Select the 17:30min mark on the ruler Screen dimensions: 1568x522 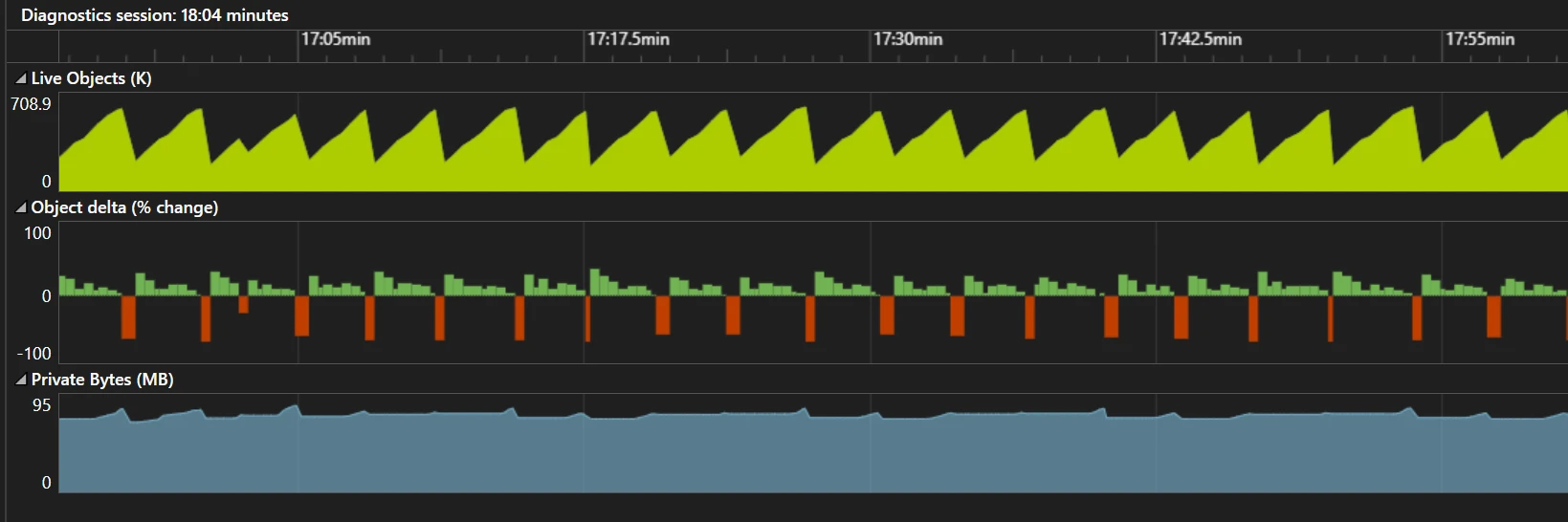coord(907,39)
